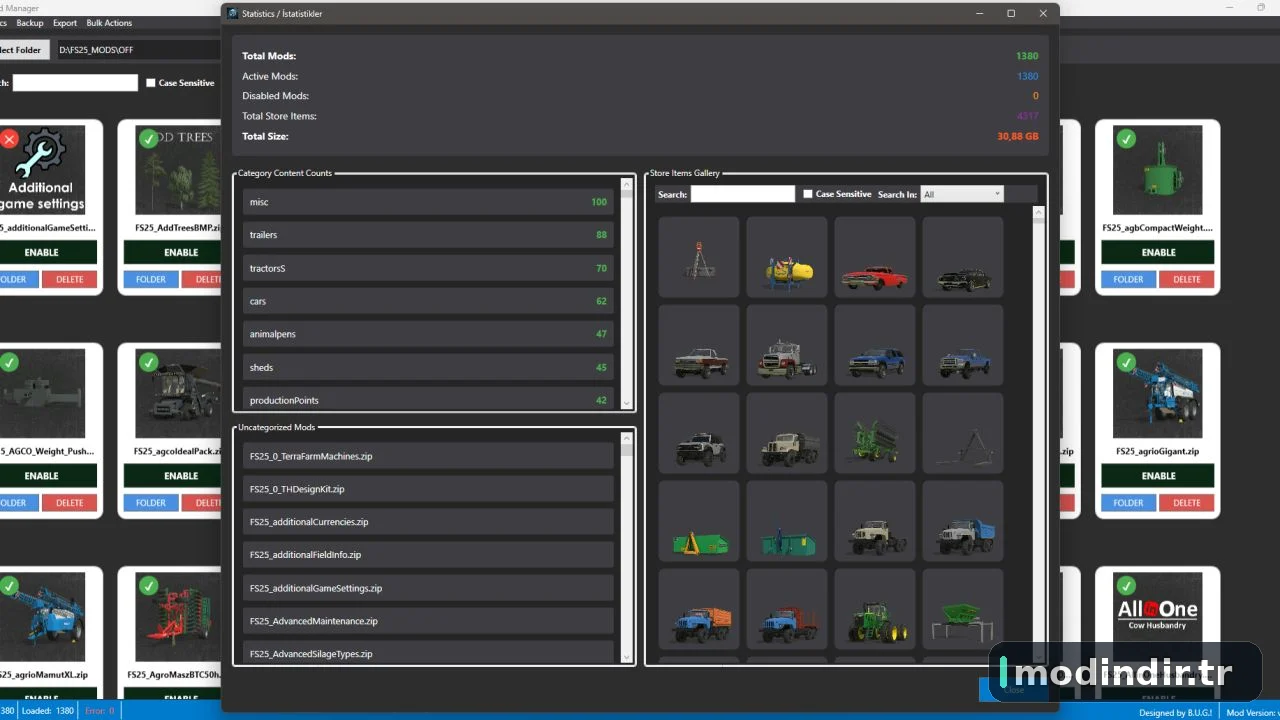The width and height of the screenshot is (1280, 720).
Task: Delete the FS25_agrioGigant mod
Action: [1187, 503]
